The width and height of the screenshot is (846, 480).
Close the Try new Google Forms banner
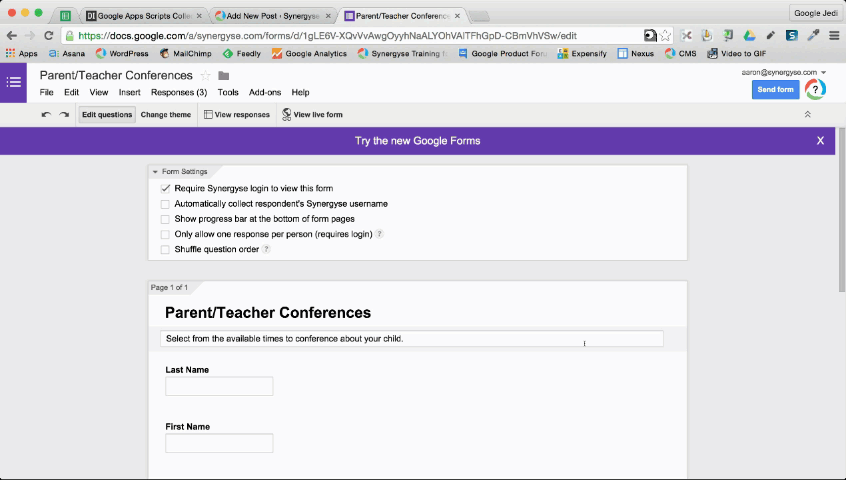[x=820, y=141]
